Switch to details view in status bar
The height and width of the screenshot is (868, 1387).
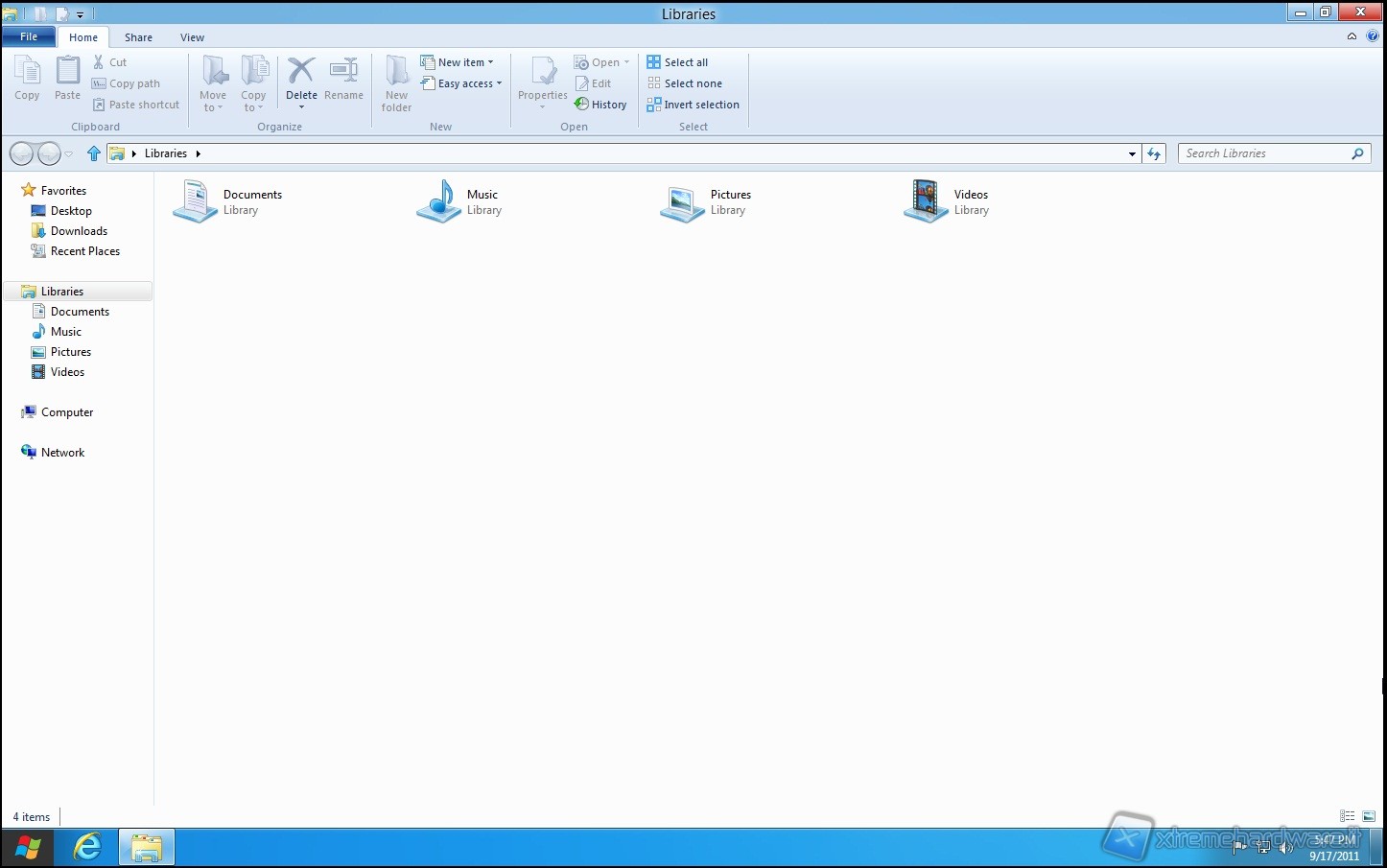1348,816
